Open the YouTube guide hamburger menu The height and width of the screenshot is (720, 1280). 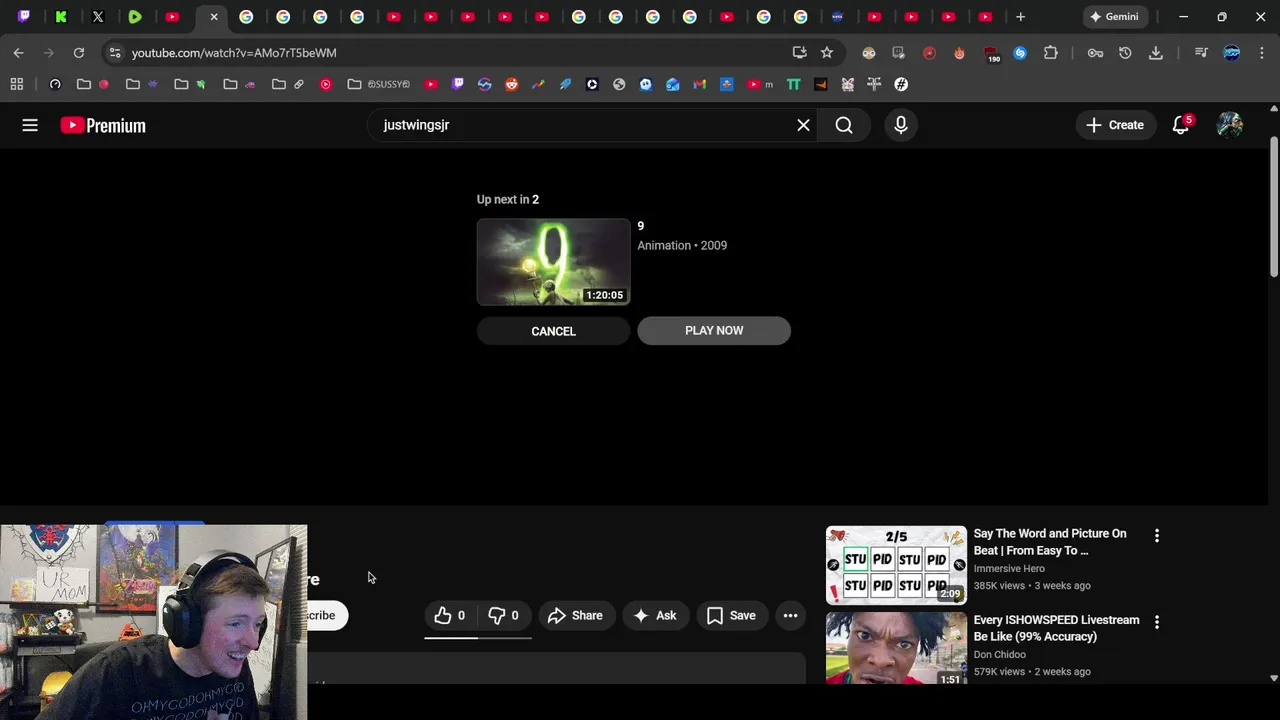pos(30,125)
